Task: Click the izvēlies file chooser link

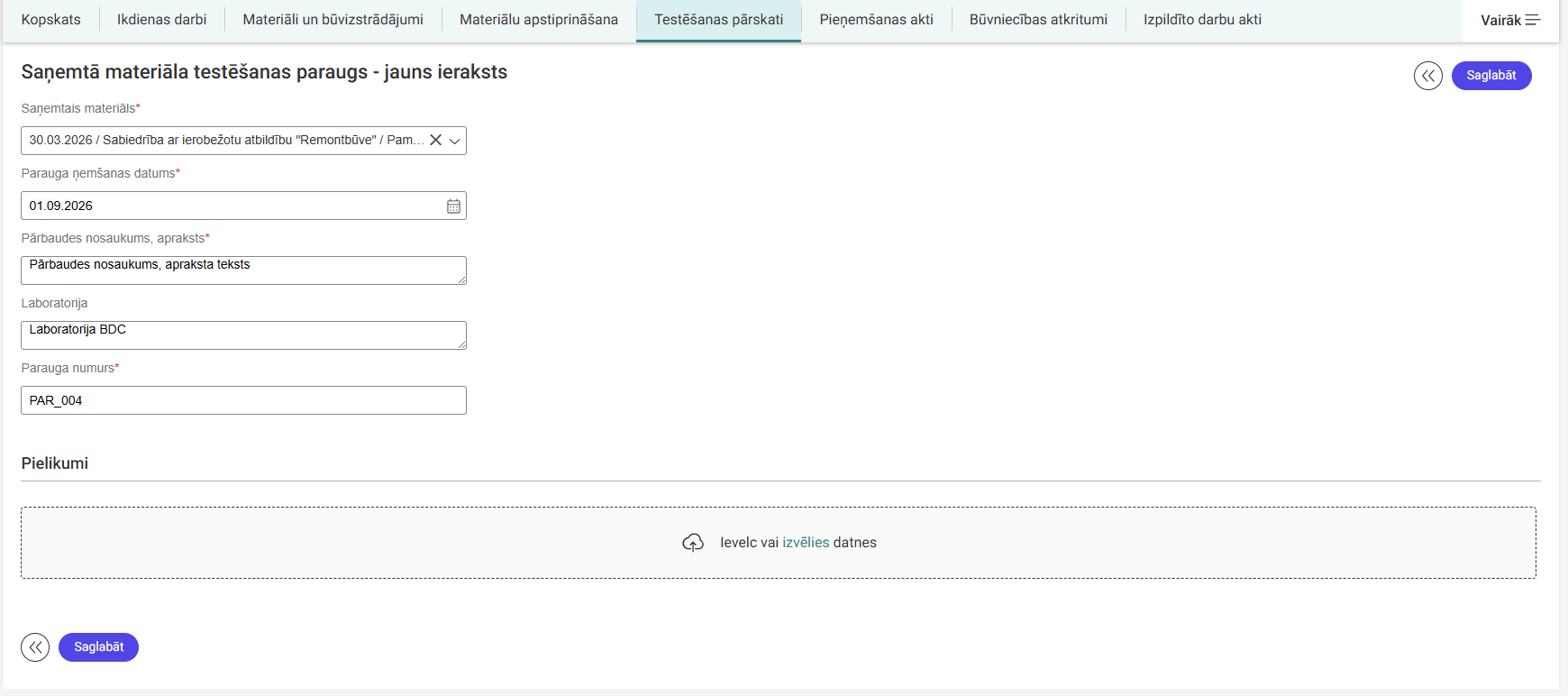Action: 806,543
